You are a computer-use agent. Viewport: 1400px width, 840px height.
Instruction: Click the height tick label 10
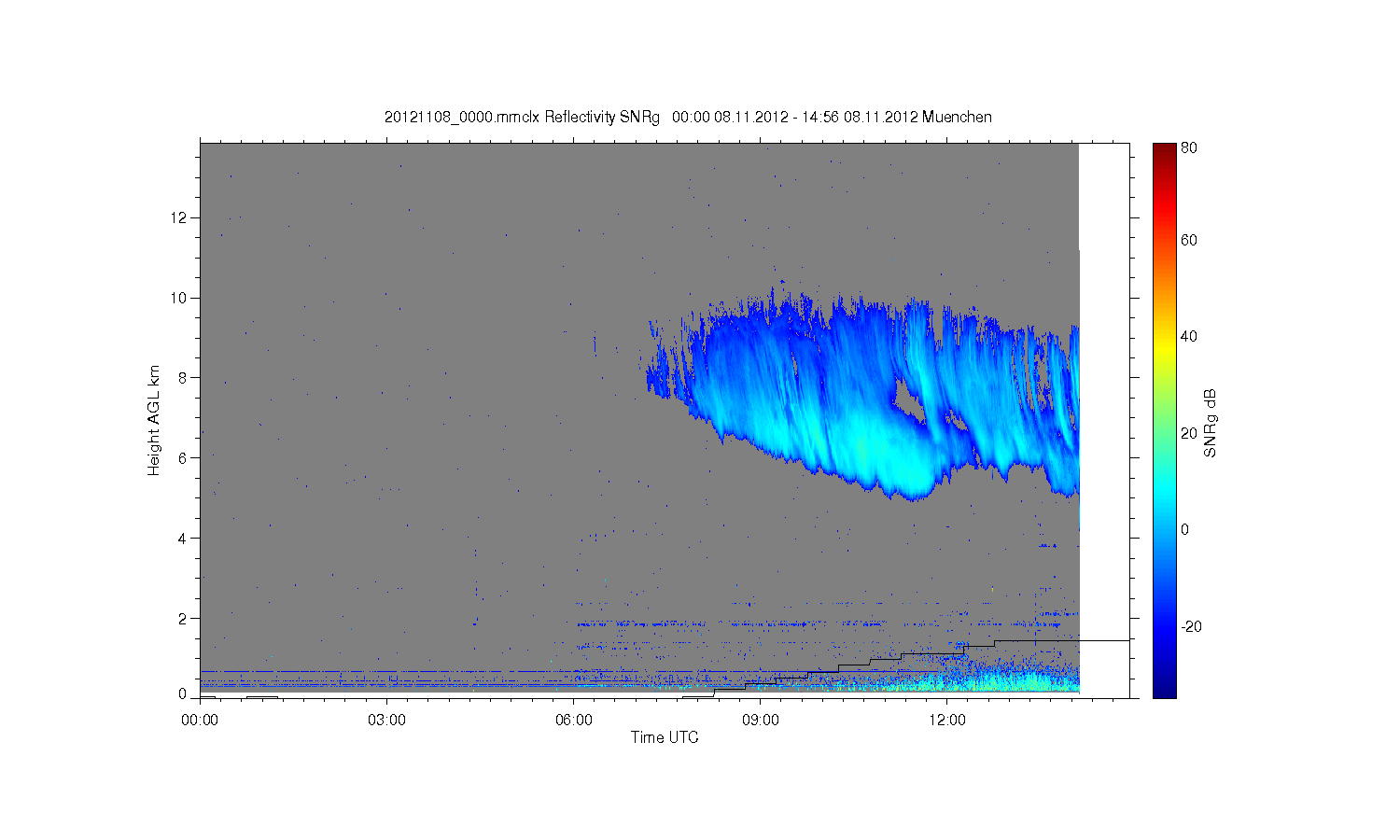click(179, 298)
